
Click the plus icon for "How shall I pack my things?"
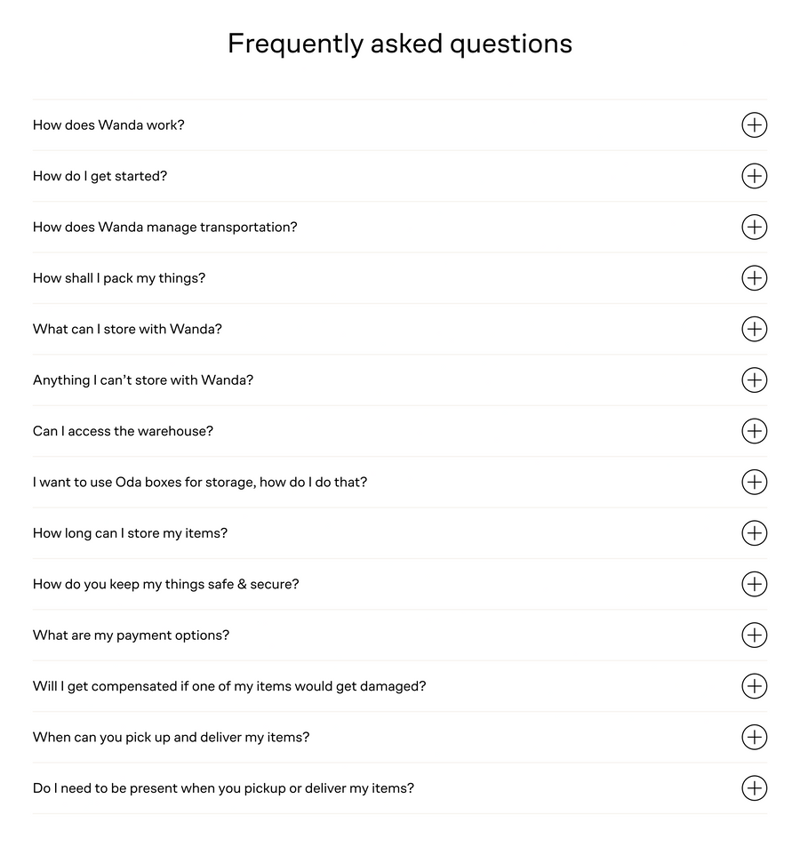(754, 278)
